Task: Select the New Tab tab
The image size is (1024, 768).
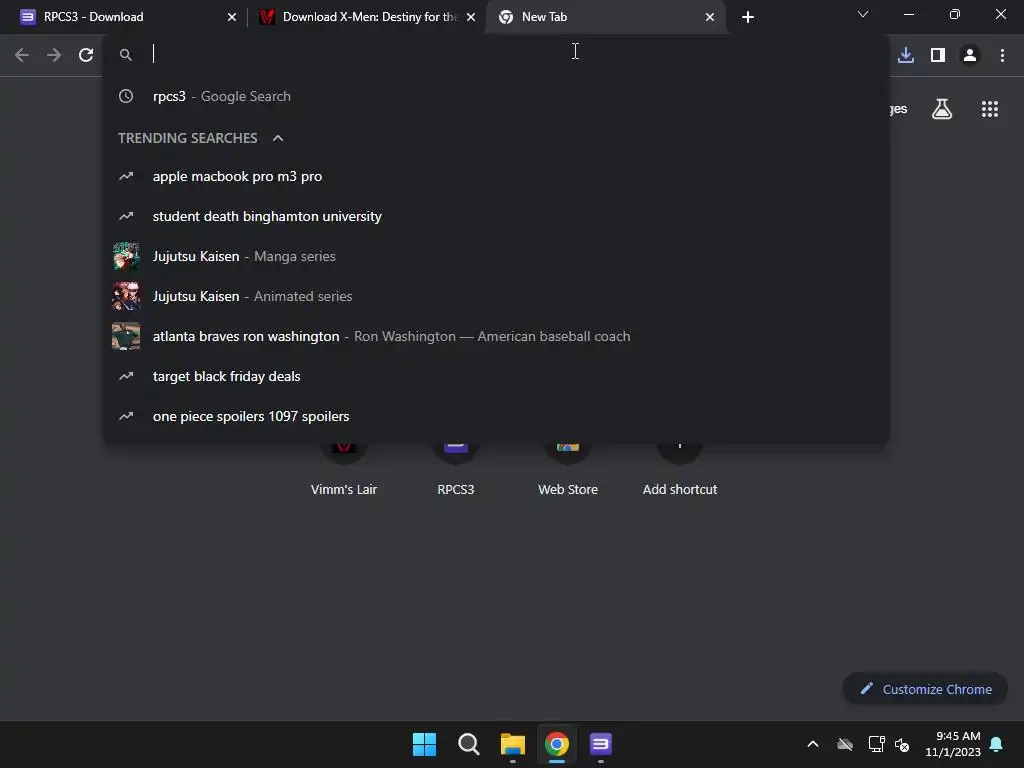Action: (606, 17)
